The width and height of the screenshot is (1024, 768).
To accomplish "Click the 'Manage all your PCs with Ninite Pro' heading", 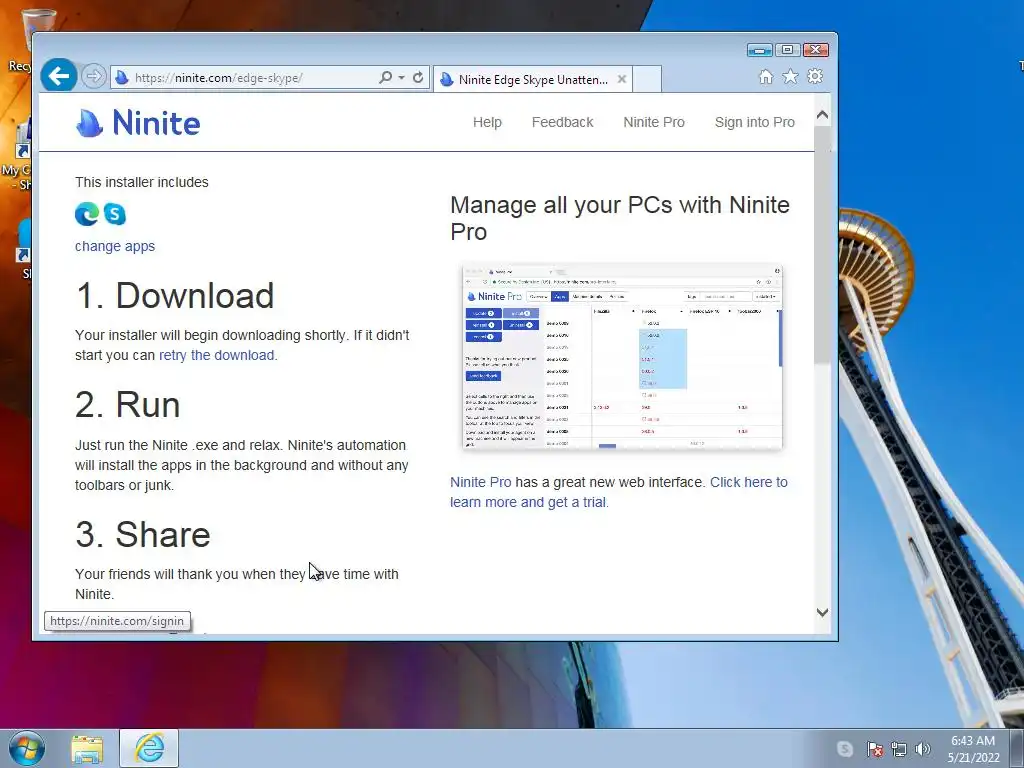I will 620,218.
